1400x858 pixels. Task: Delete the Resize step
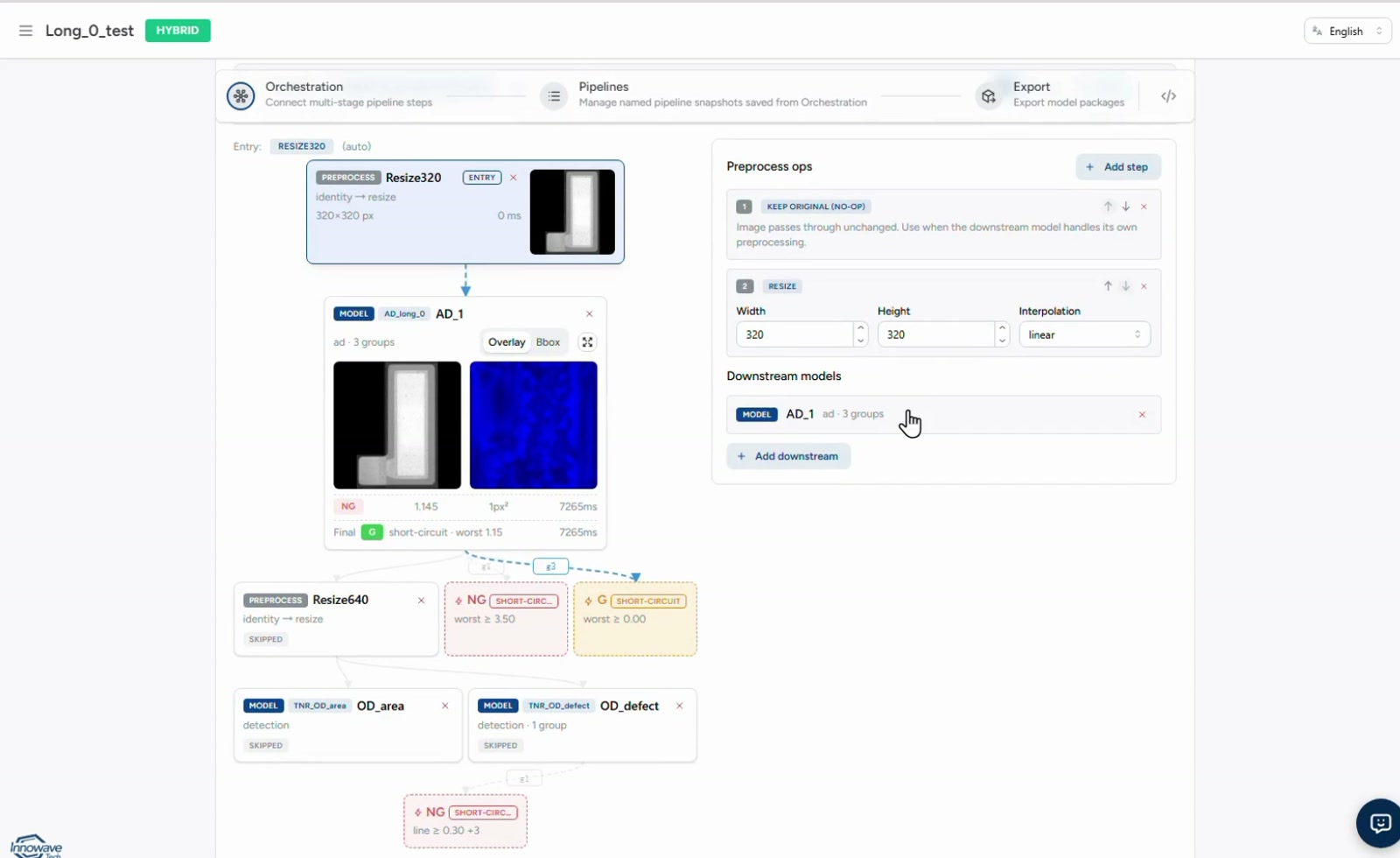[x=1144, y=286]
